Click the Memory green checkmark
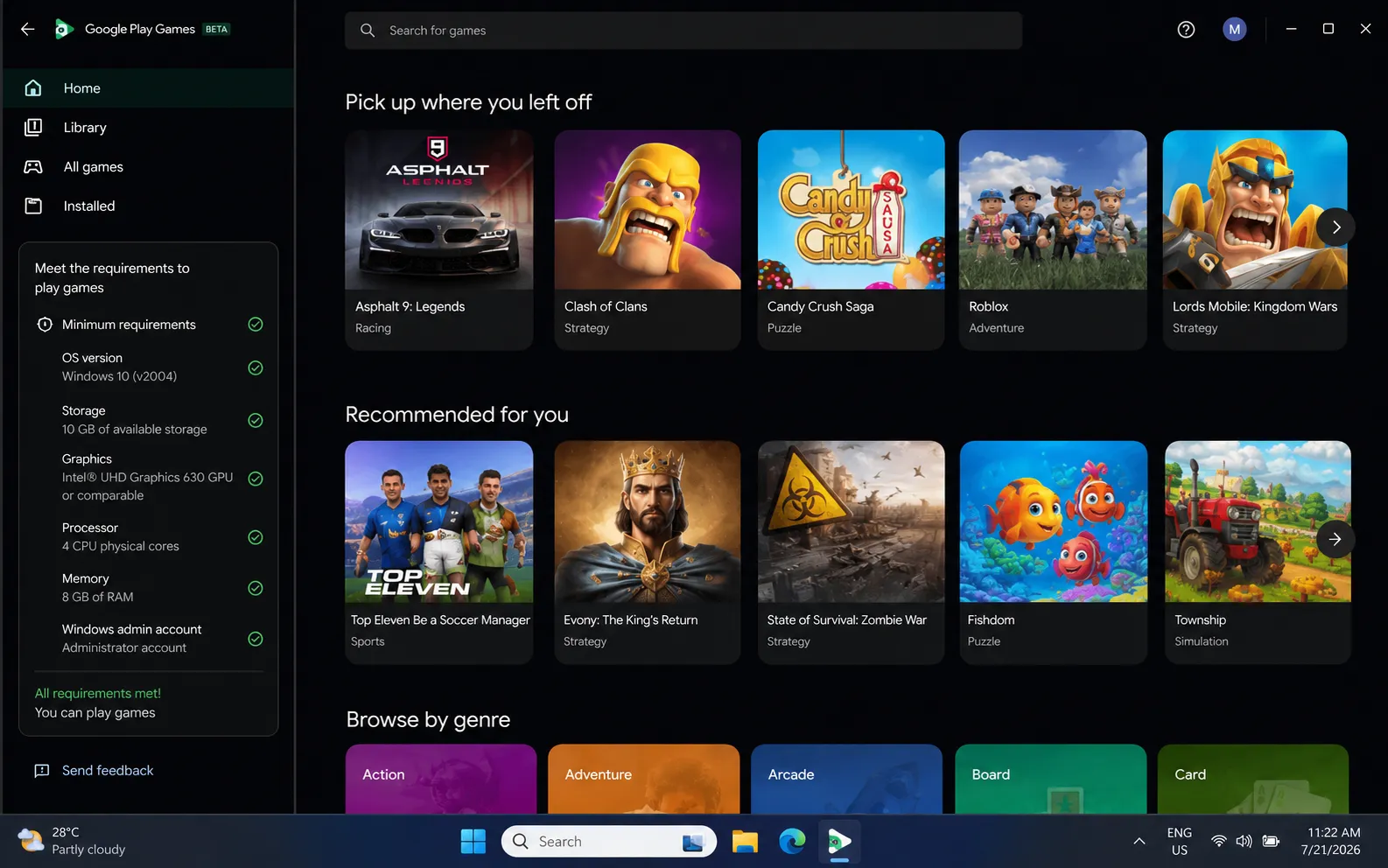 click(x=256, y=588)
